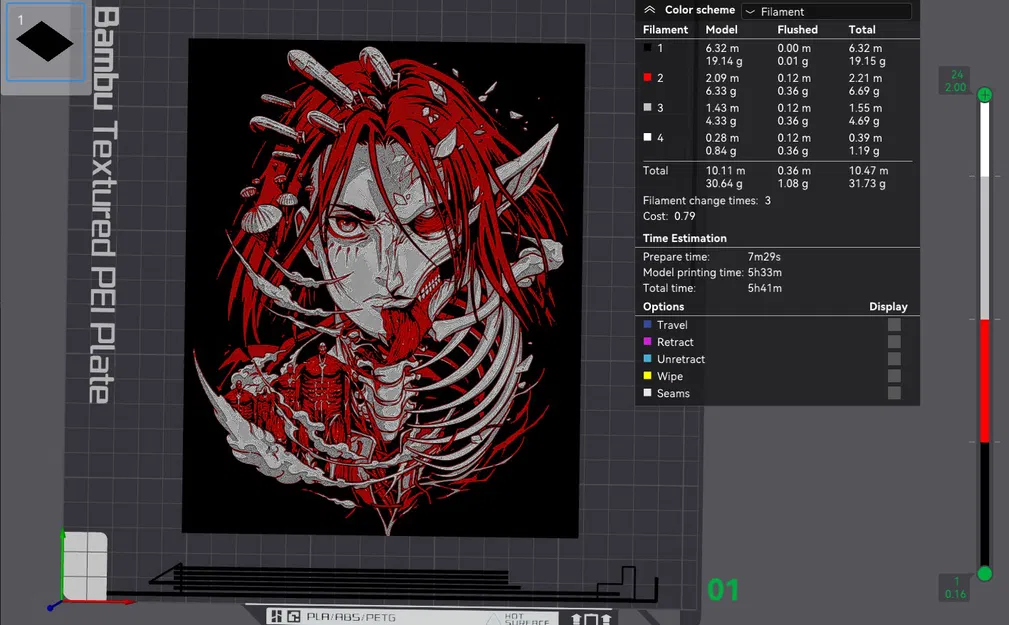Click the Wipe legend color icon
The width and height of the screenshot is (1009, 625).
tap(649, 375)
